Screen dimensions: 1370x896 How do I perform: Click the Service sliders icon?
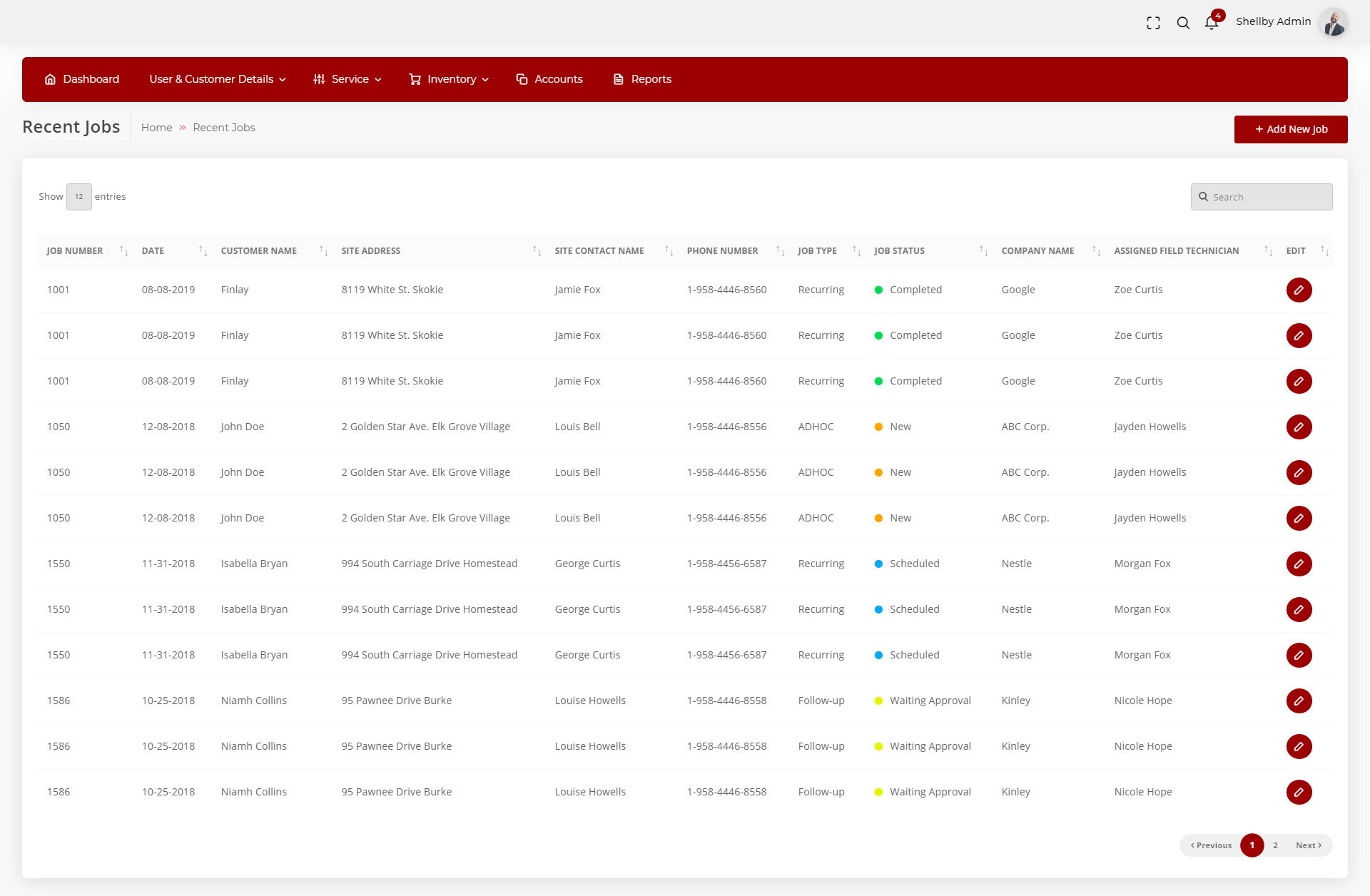[x=319, y=79]
